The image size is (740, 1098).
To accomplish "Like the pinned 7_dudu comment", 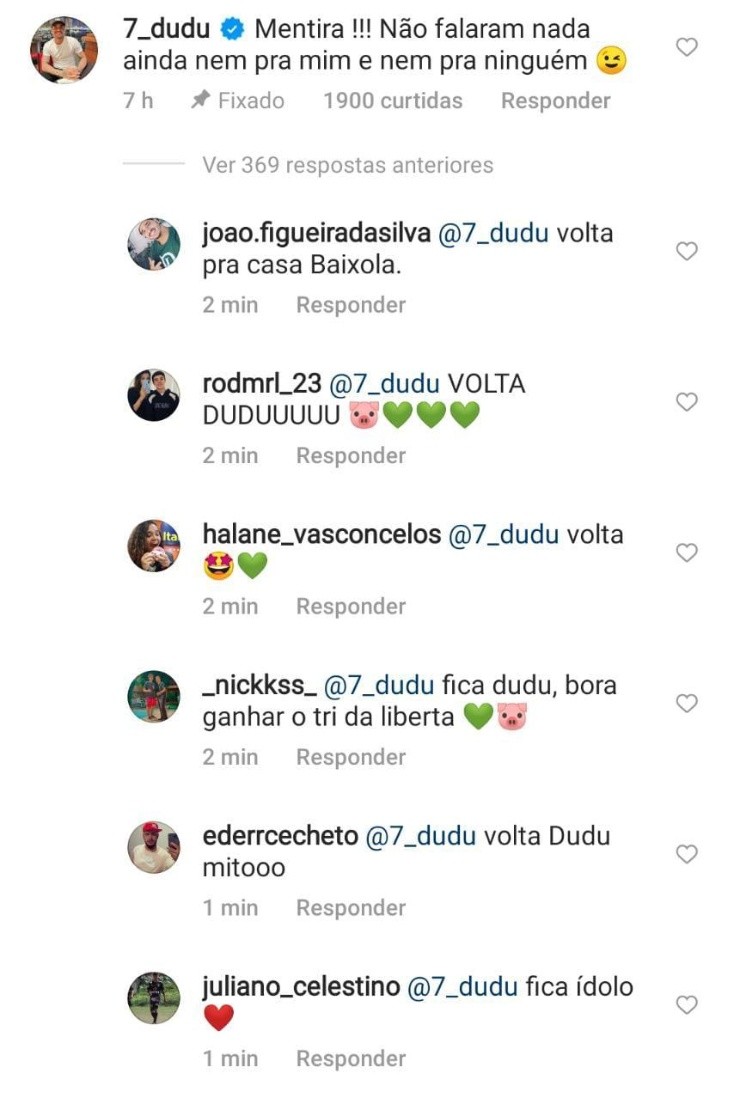I will click(x=687, y=47).
